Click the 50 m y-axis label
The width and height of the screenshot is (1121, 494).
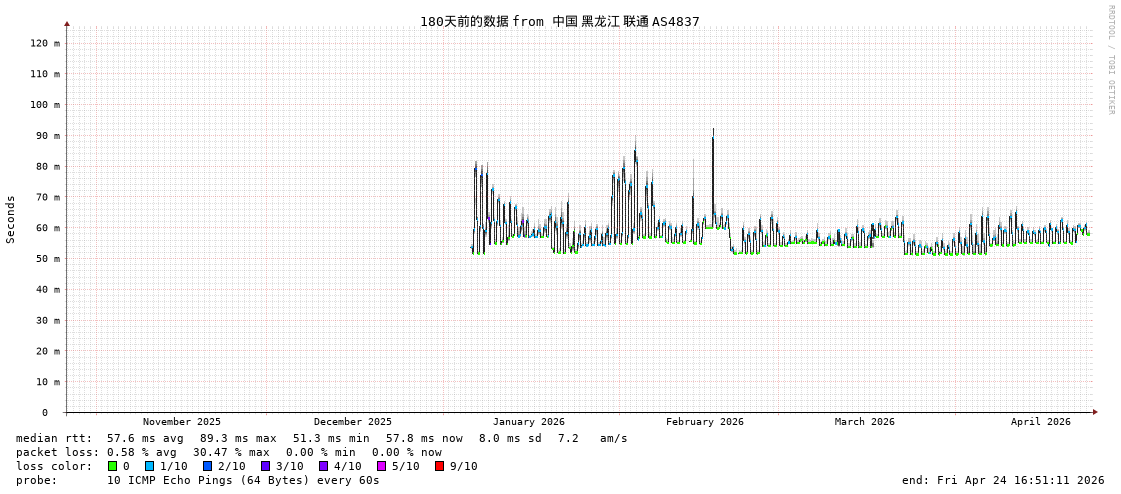(48, 258)
